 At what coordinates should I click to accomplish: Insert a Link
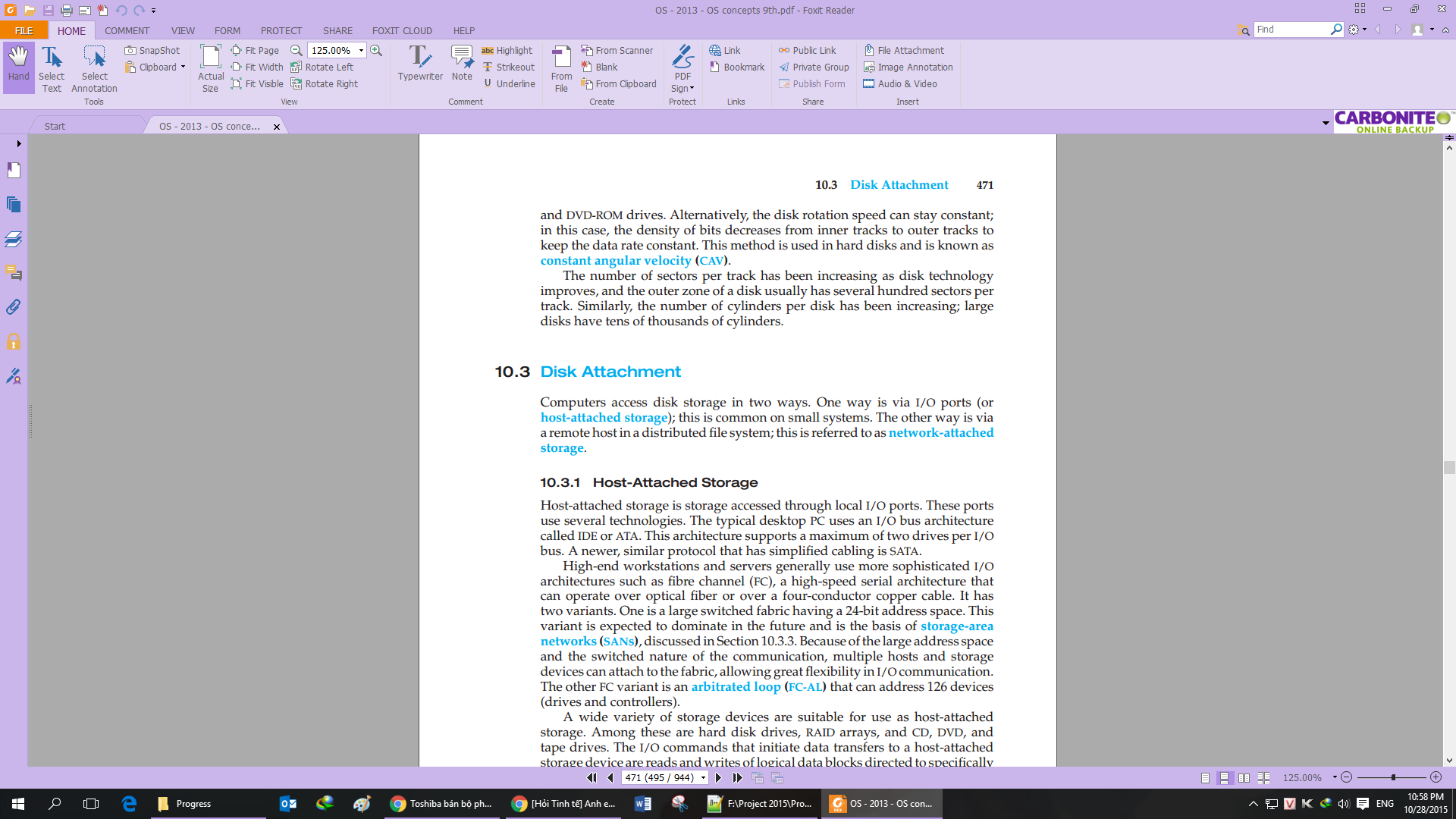pos(725,50)
